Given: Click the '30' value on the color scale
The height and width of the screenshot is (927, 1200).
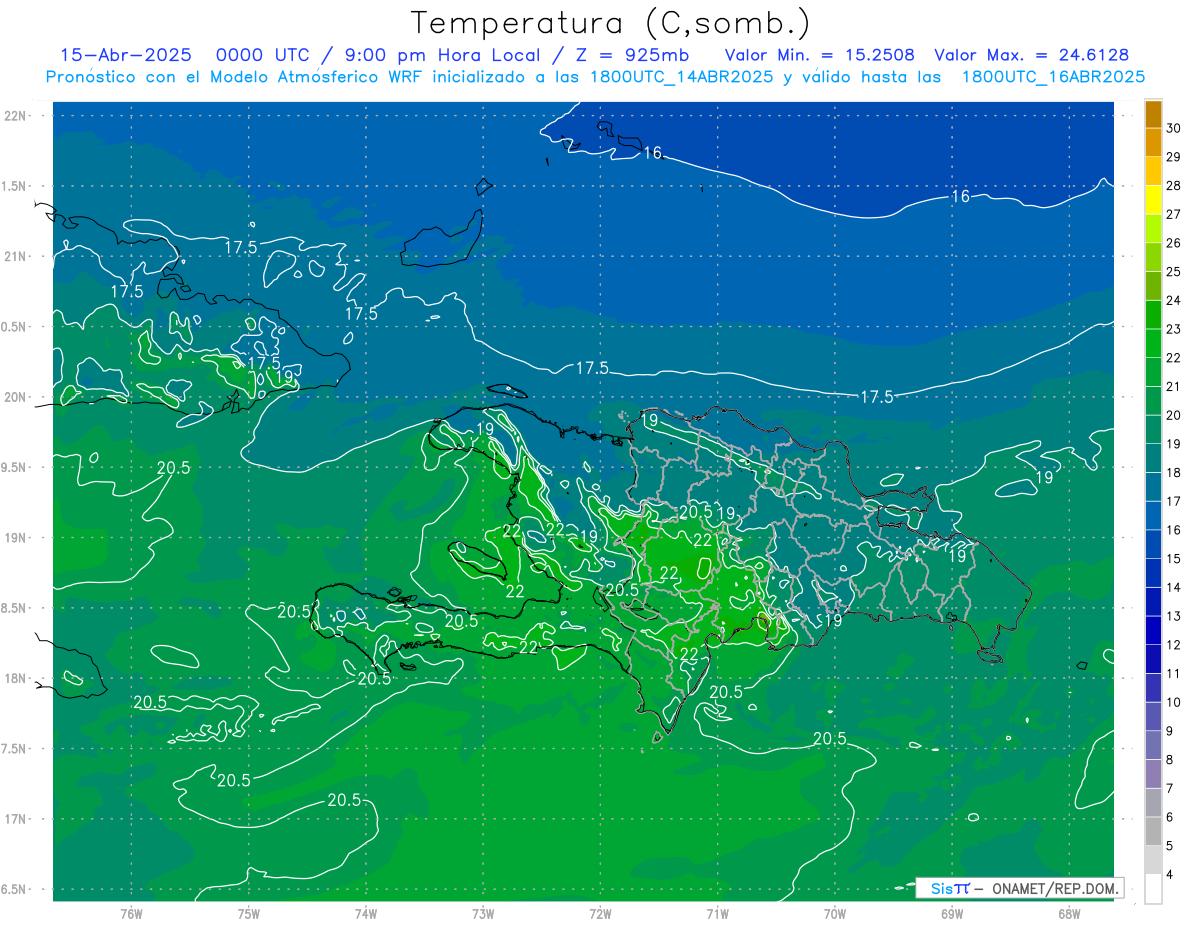Looking at the screenshot, I should coord(1174,128).
